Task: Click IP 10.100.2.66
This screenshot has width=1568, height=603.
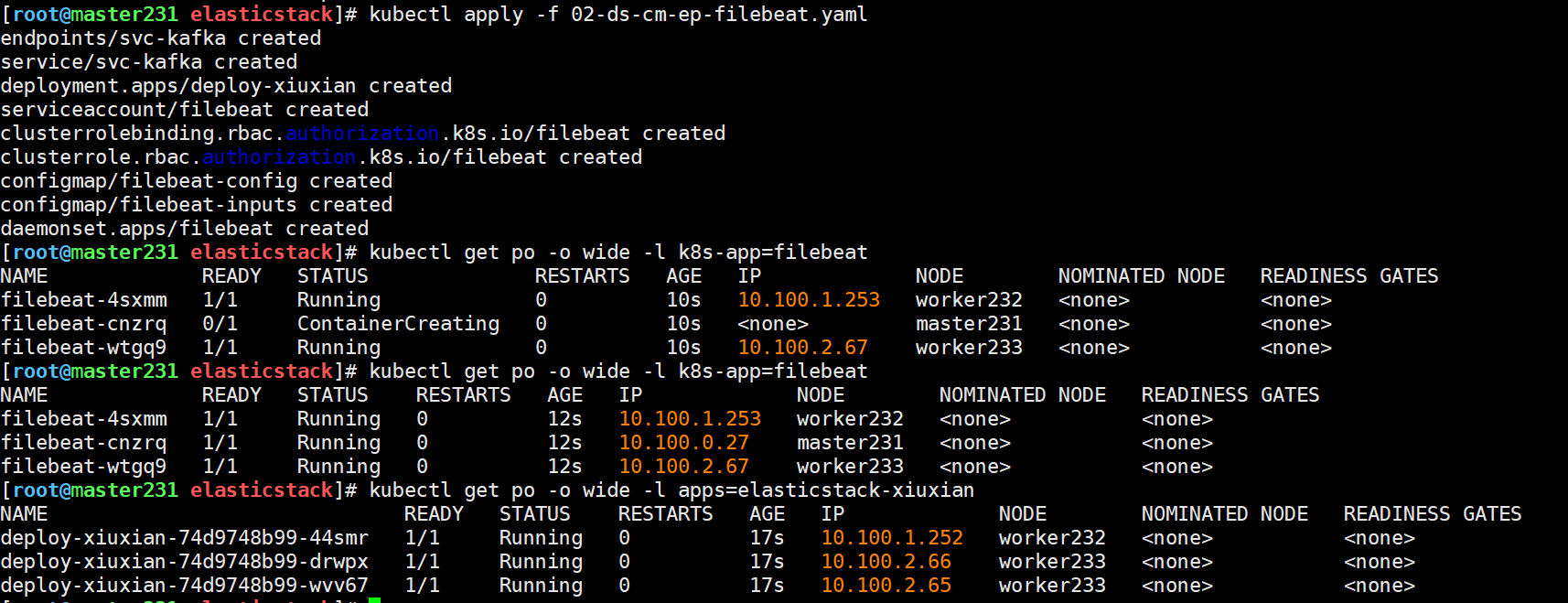Action: (886, 562)
